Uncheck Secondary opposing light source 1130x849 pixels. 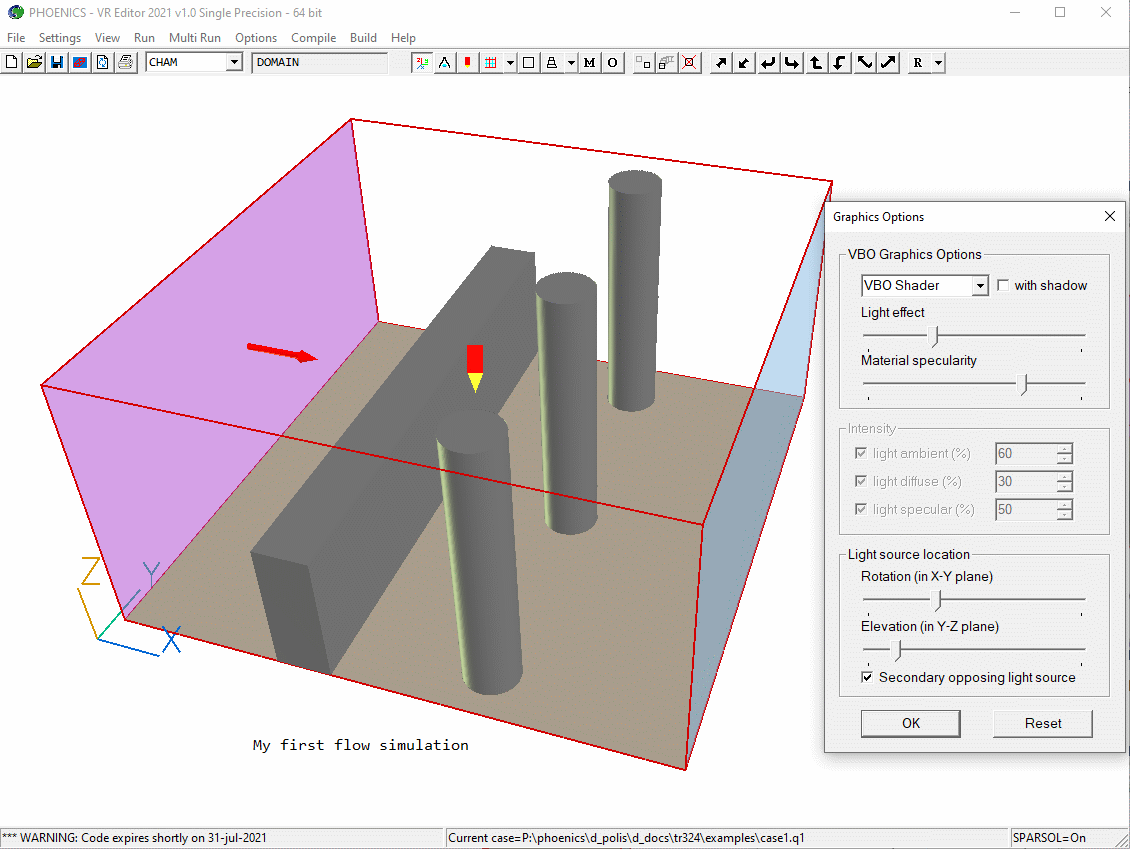tap(868, 678)
